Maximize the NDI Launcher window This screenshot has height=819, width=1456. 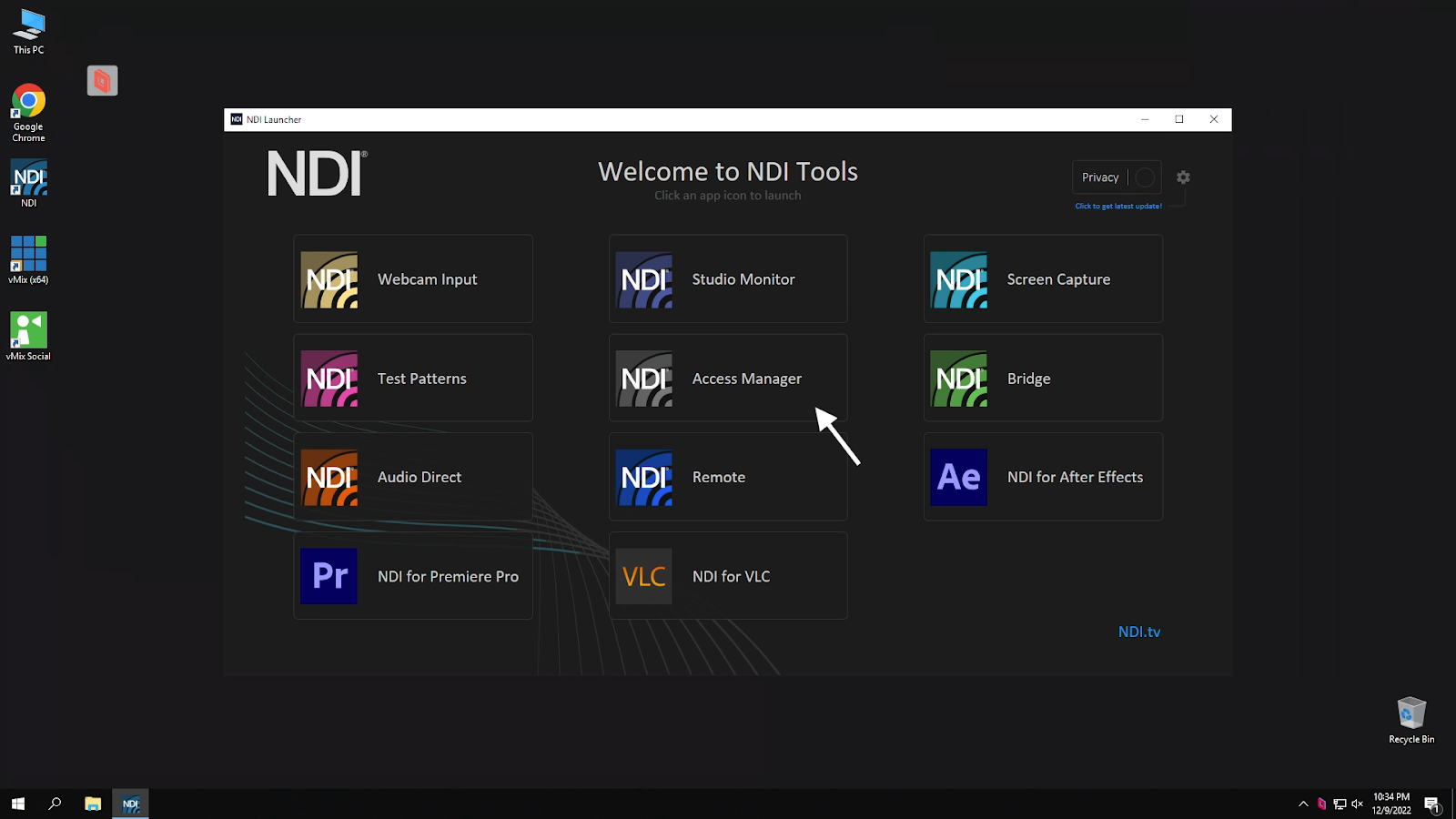(1179, 119)
